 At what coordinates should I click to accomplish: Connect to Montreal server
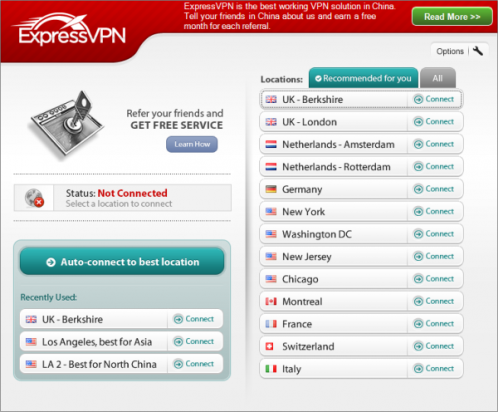tap(434, 301)
